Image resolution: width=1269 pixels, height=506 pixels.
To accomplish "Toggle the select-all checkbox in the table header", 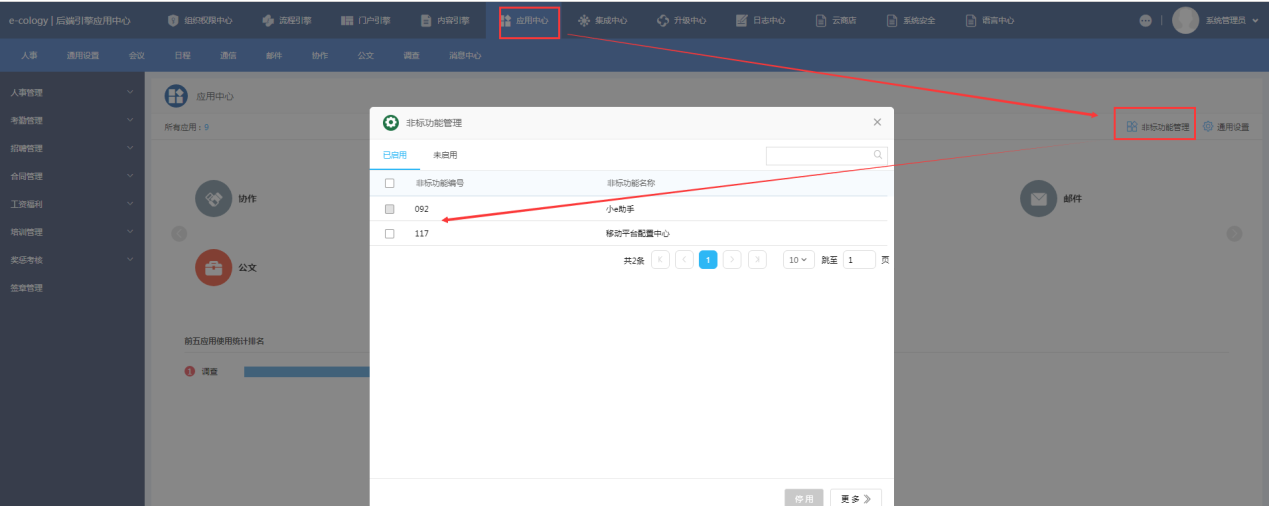I will point(390,183).
